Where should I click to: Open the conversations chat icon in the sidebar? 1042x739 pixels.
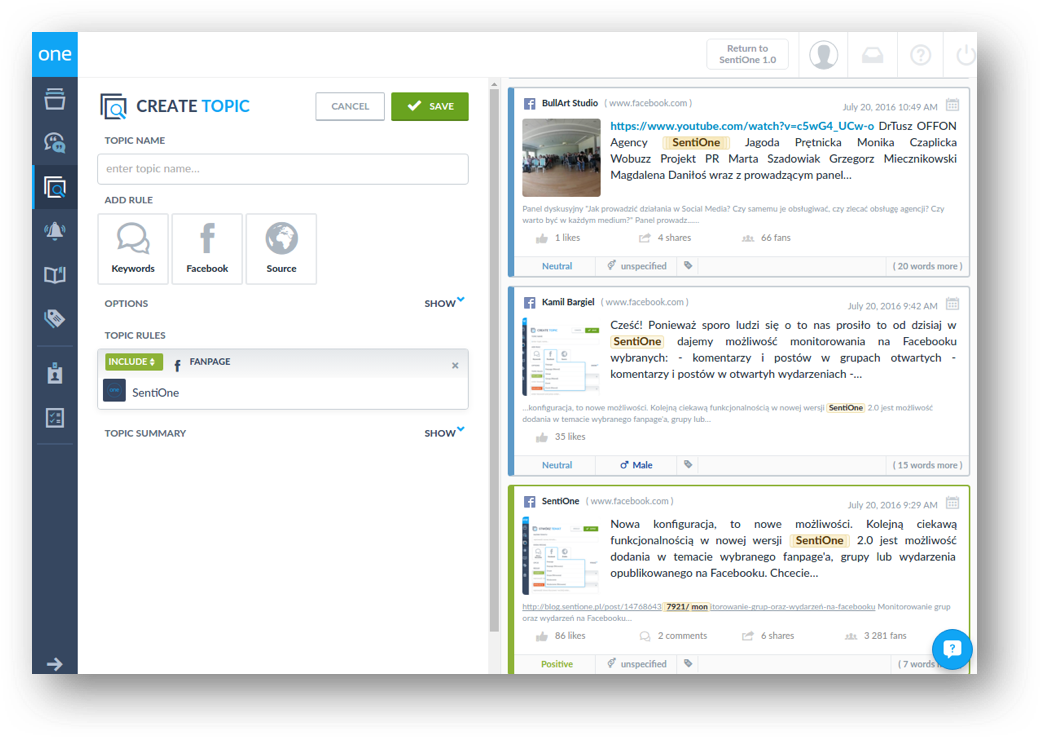click(x=54, y=142)
